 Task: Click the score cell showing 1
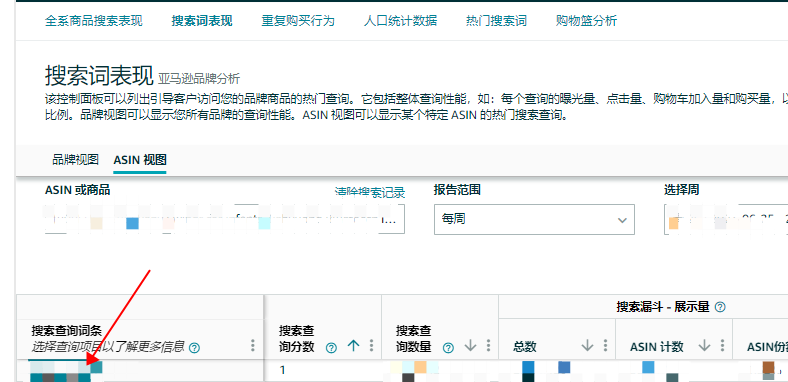tap(283, 370)
